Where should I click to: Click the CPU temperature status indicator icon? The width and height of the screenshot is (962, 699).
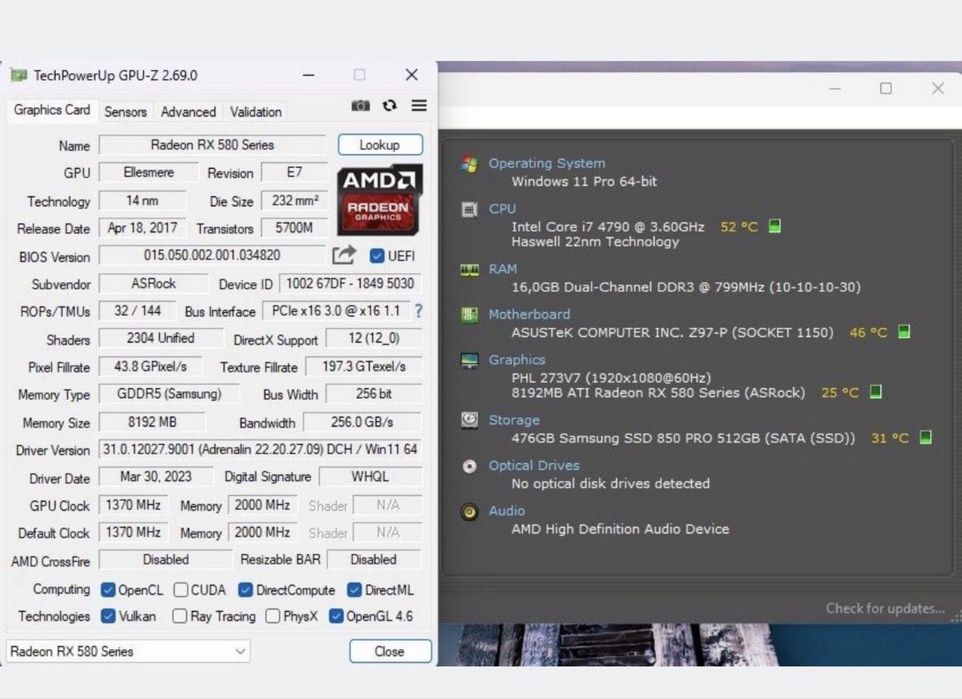[x=775, y=226]
